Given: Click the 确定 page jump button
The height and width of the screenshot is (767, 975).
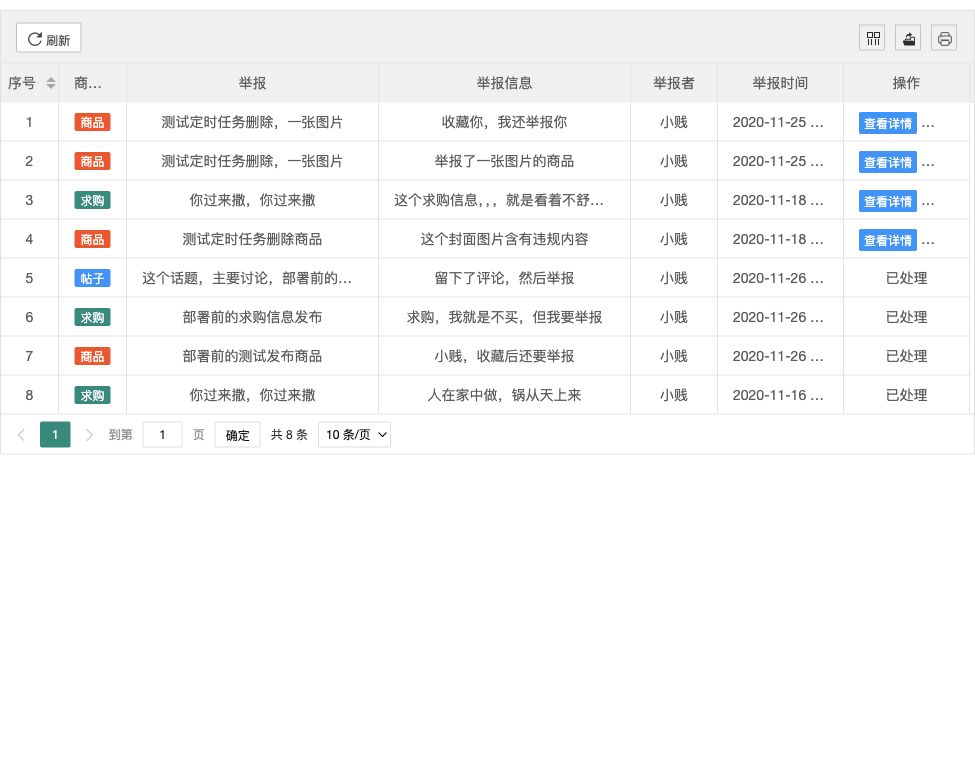Looking at the screenshot, I should [x=238, y=435].
